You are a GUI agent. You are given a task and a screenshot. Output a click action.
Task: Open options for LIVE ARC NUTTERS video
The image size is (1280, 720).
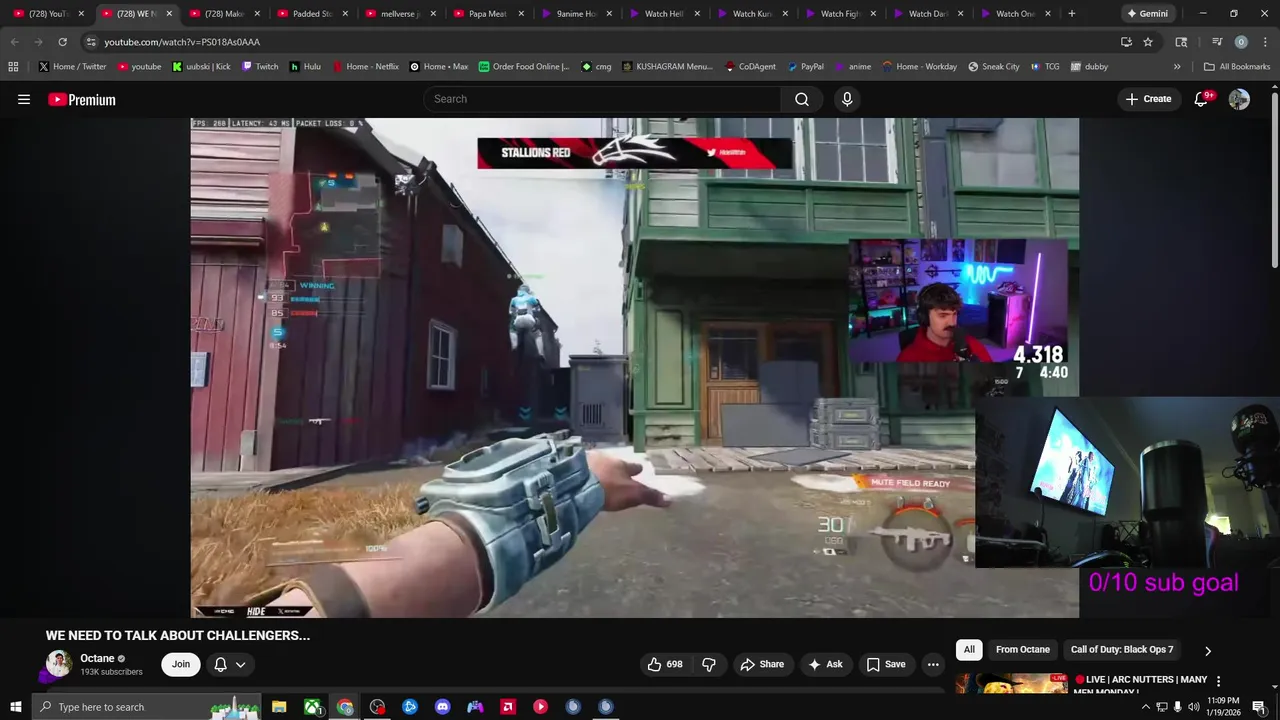click(1218, 681)
